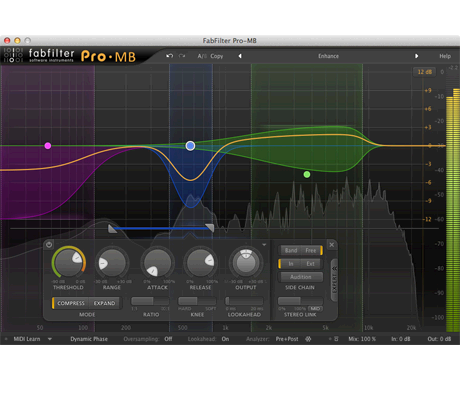Select the green high band dot

(307, 174)
